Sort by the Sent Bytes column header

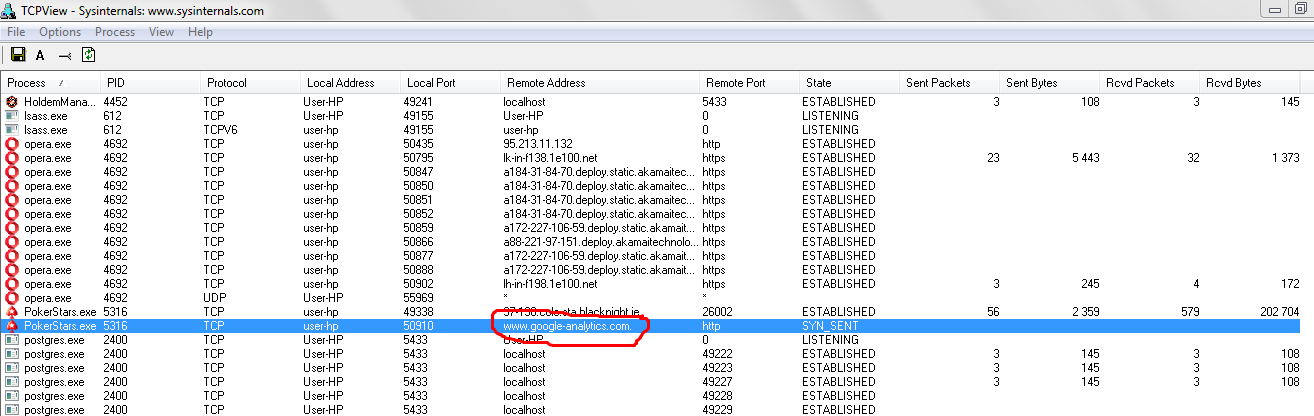click(1050, 83)
